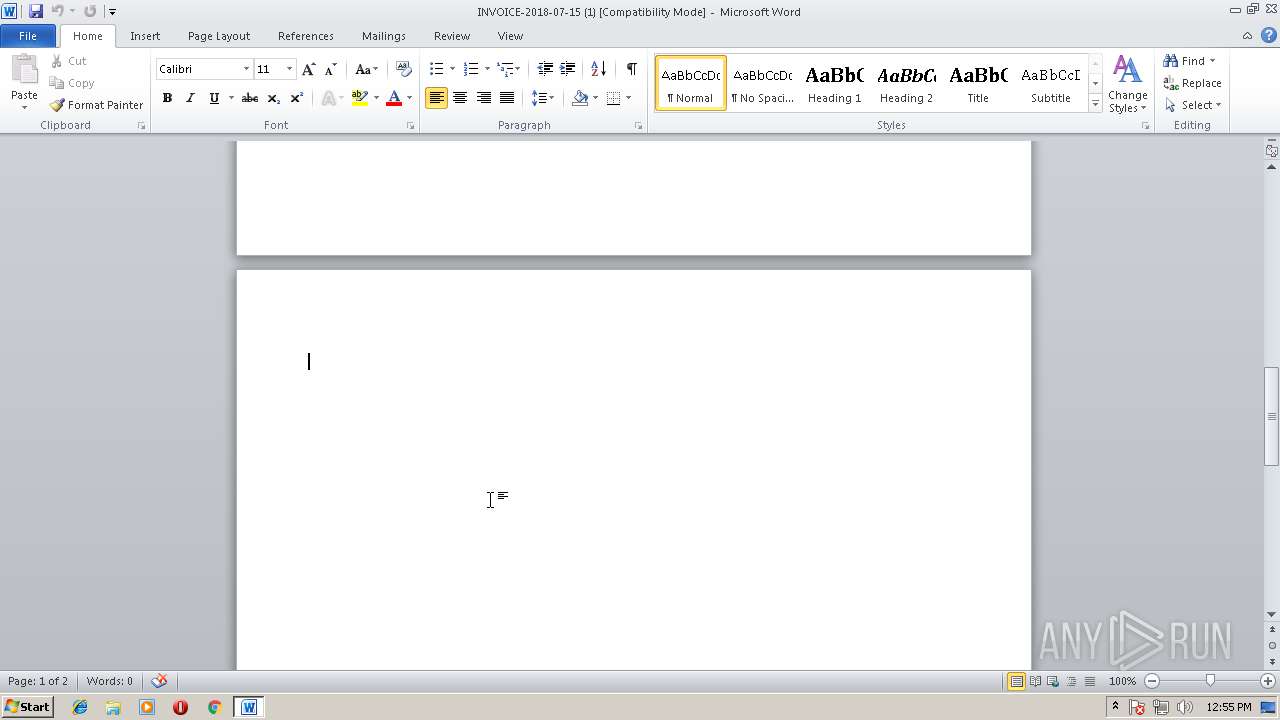Apply the text highlight color
Image resolution: width=1280 pixels, height=720 pixels.
click(x=359, y=98)
